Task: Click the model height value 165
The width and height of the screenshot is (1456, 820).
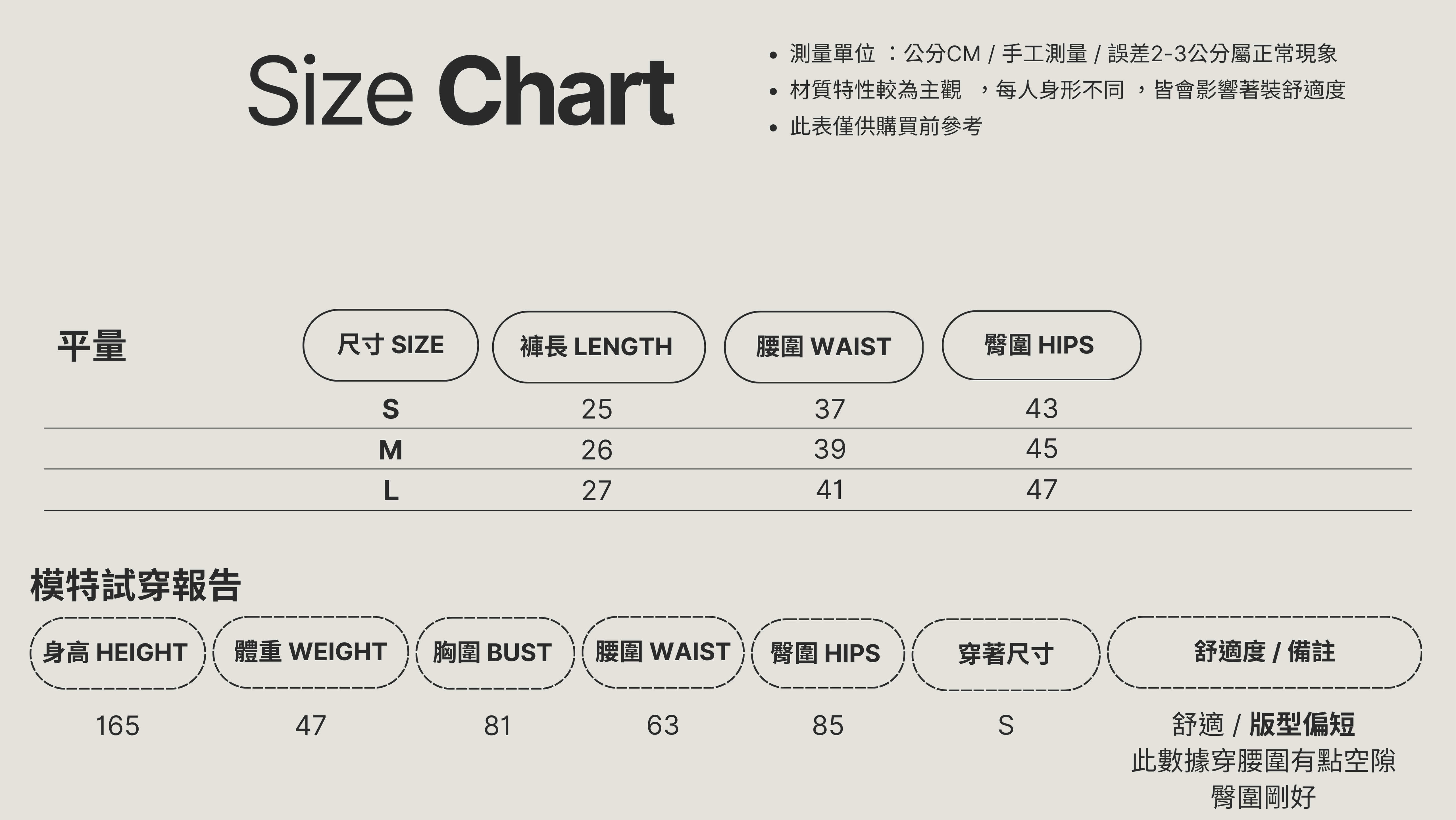Action: pyautogui.click(x=118, y=726)
